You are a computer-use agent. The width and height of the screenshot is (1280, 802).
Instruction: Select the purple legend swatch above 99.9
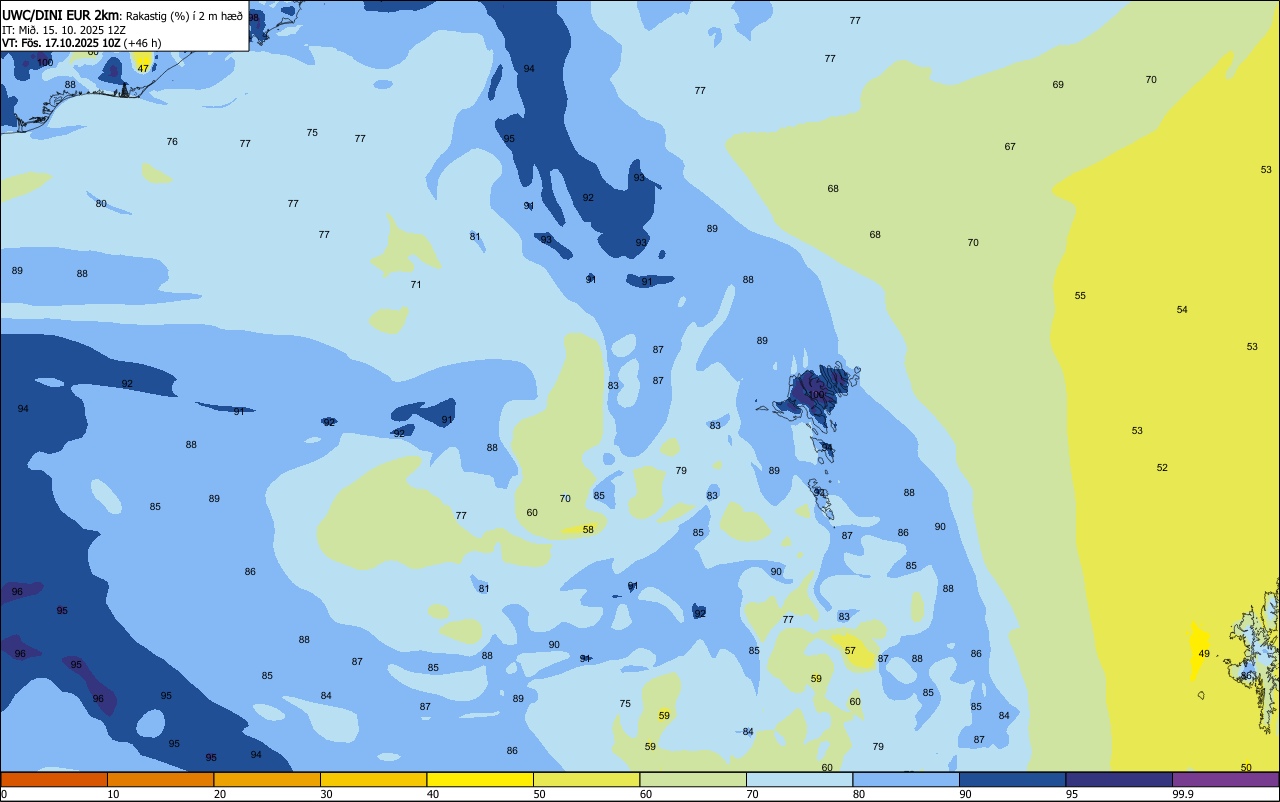[1226, 779]
